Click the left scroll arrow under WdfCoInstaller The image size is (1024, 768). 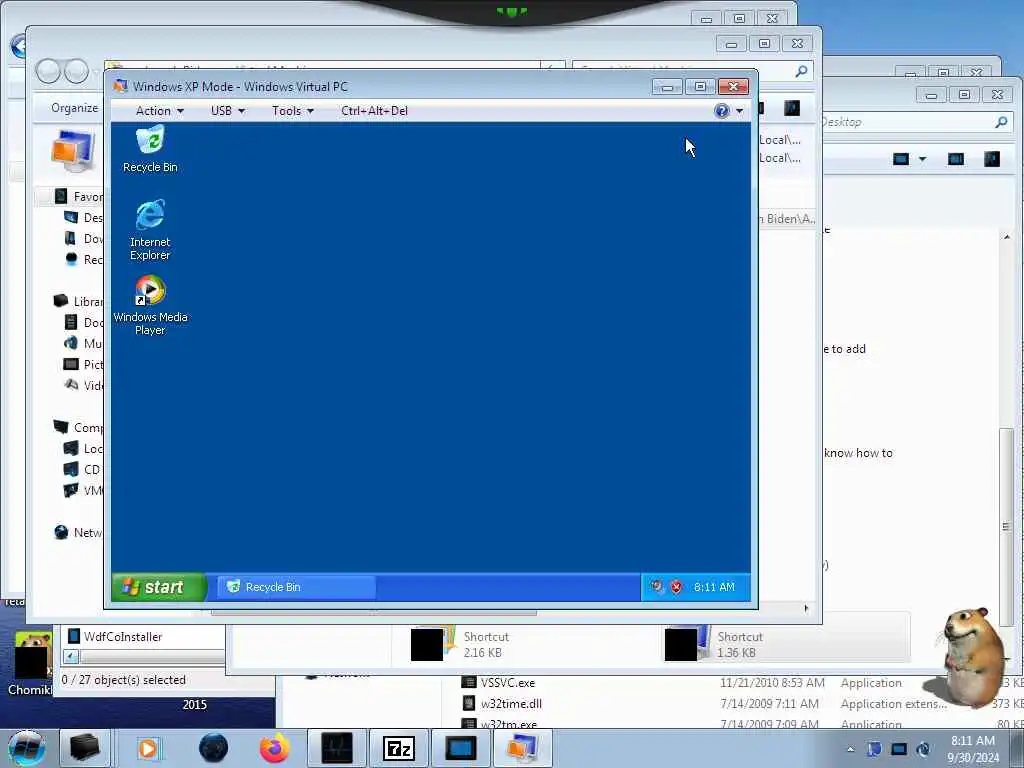coord(71,657)
